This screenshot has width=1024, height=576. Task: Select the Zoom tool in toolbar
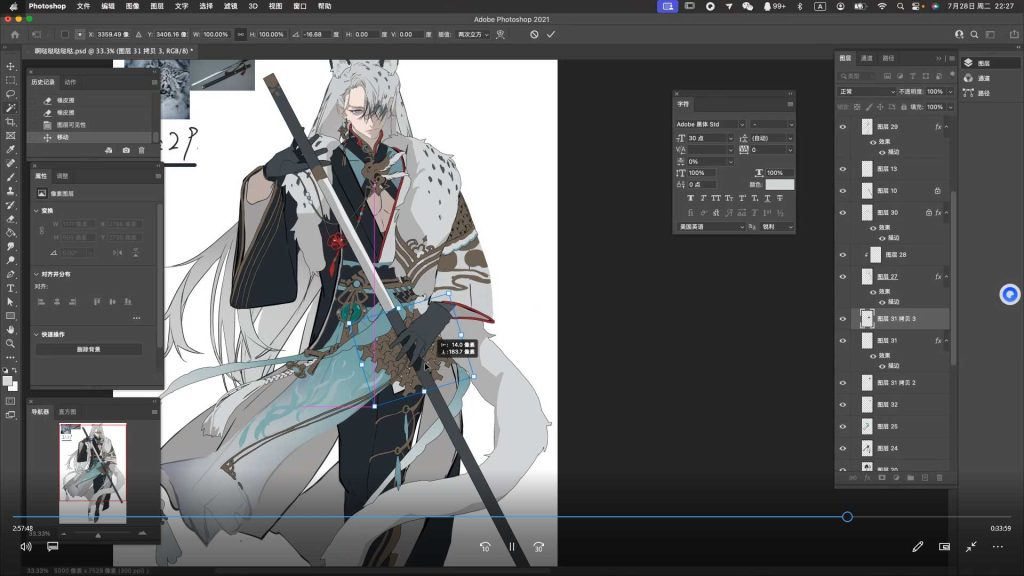point(10,344)
